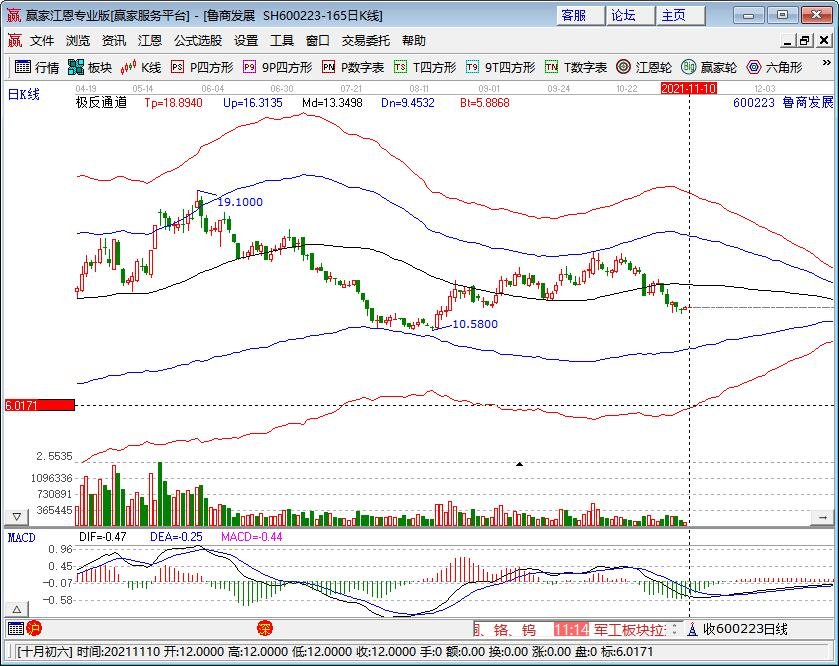Click the highlighted 2021-11-10 date marker
Image resolution: width=839 pixels, height=666 pixels.
coord(688,88)
